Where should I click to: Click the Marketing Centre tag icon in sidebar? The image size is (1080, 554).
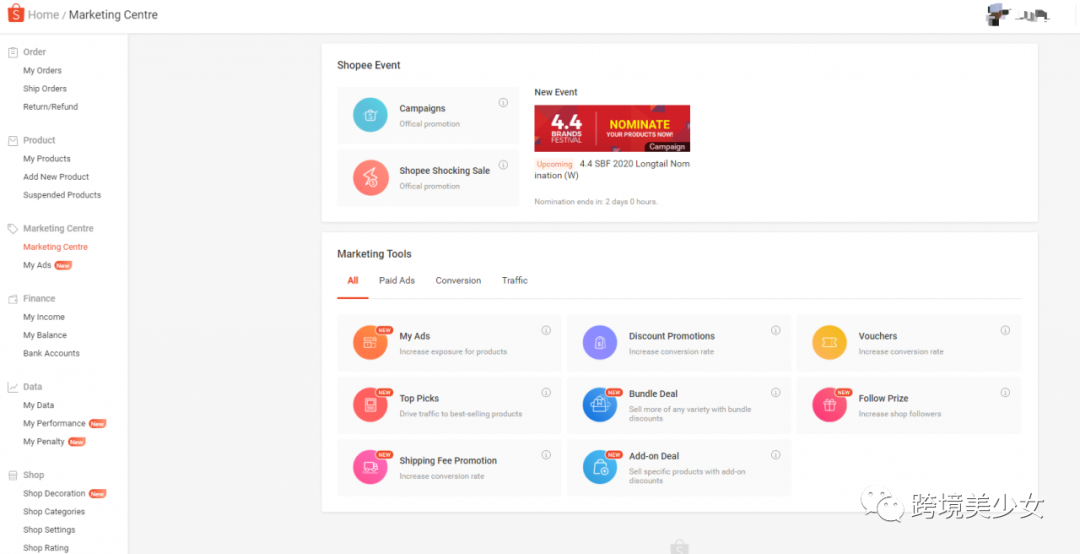[x=12, y=229]
